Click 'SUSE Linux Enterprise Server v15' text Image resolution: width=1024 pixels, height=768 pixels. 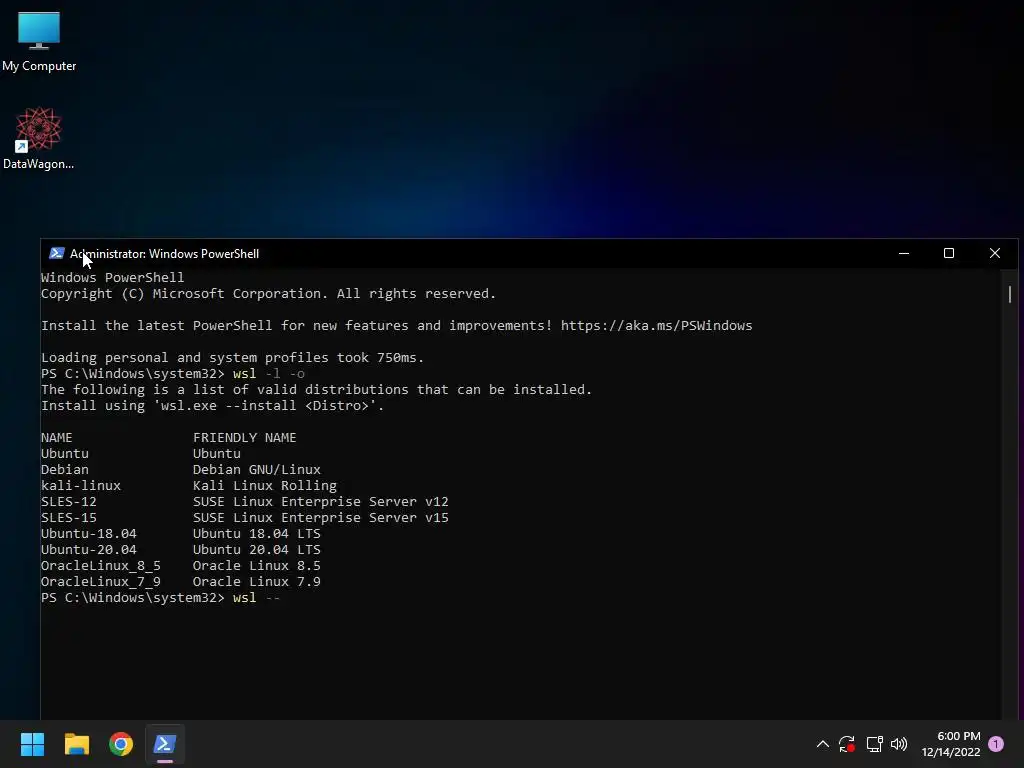(321, 517)
